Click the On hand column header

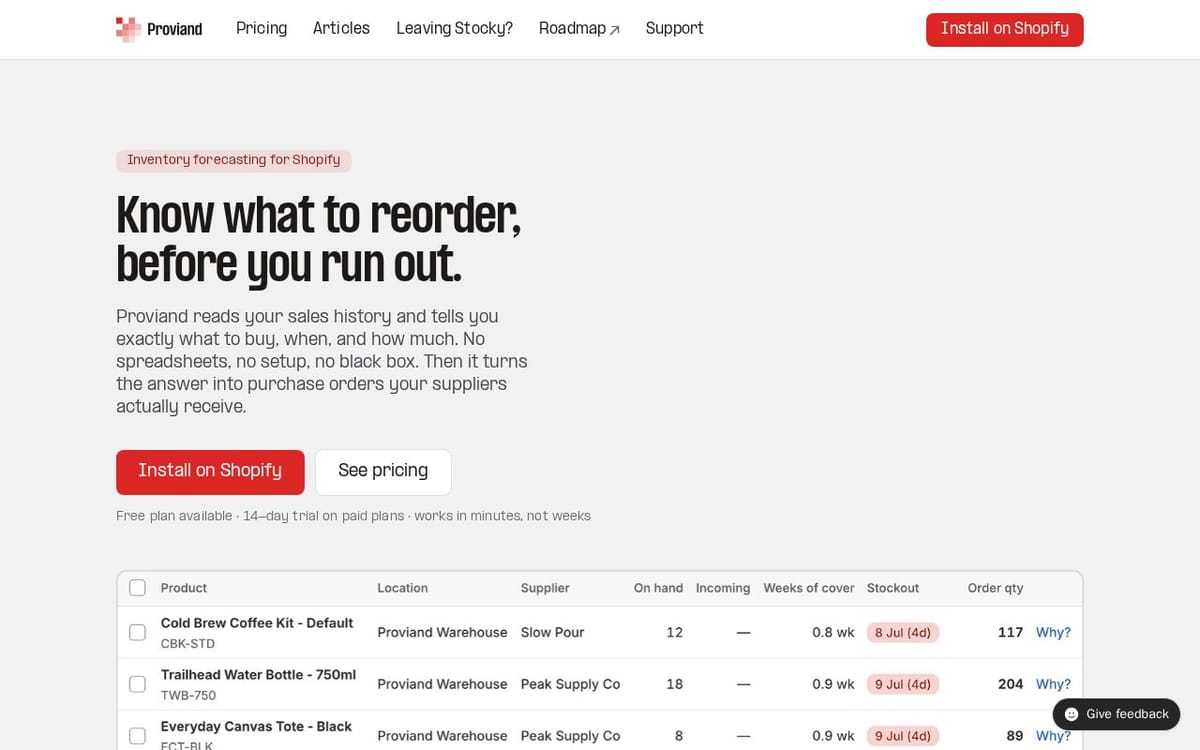[x=658, y=588]
